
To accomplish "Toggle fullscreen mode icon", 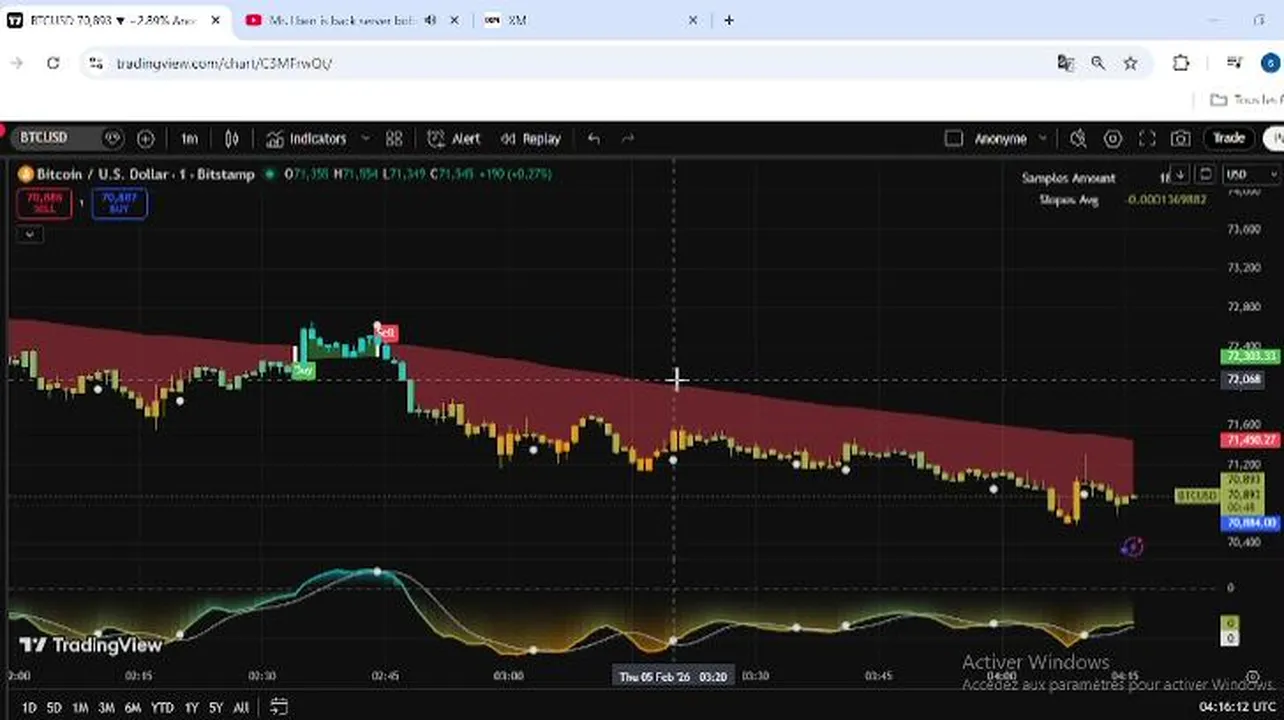I will 1147,138.
